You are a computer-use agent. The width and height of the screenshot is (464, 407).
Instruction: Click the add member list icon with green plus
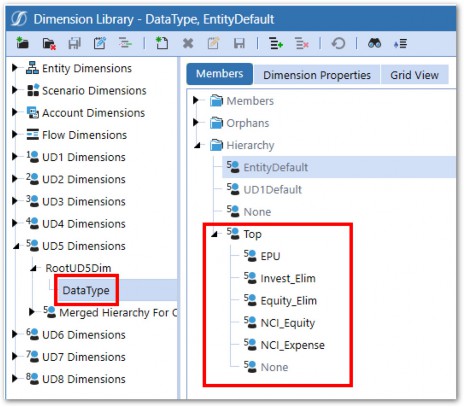276,43
